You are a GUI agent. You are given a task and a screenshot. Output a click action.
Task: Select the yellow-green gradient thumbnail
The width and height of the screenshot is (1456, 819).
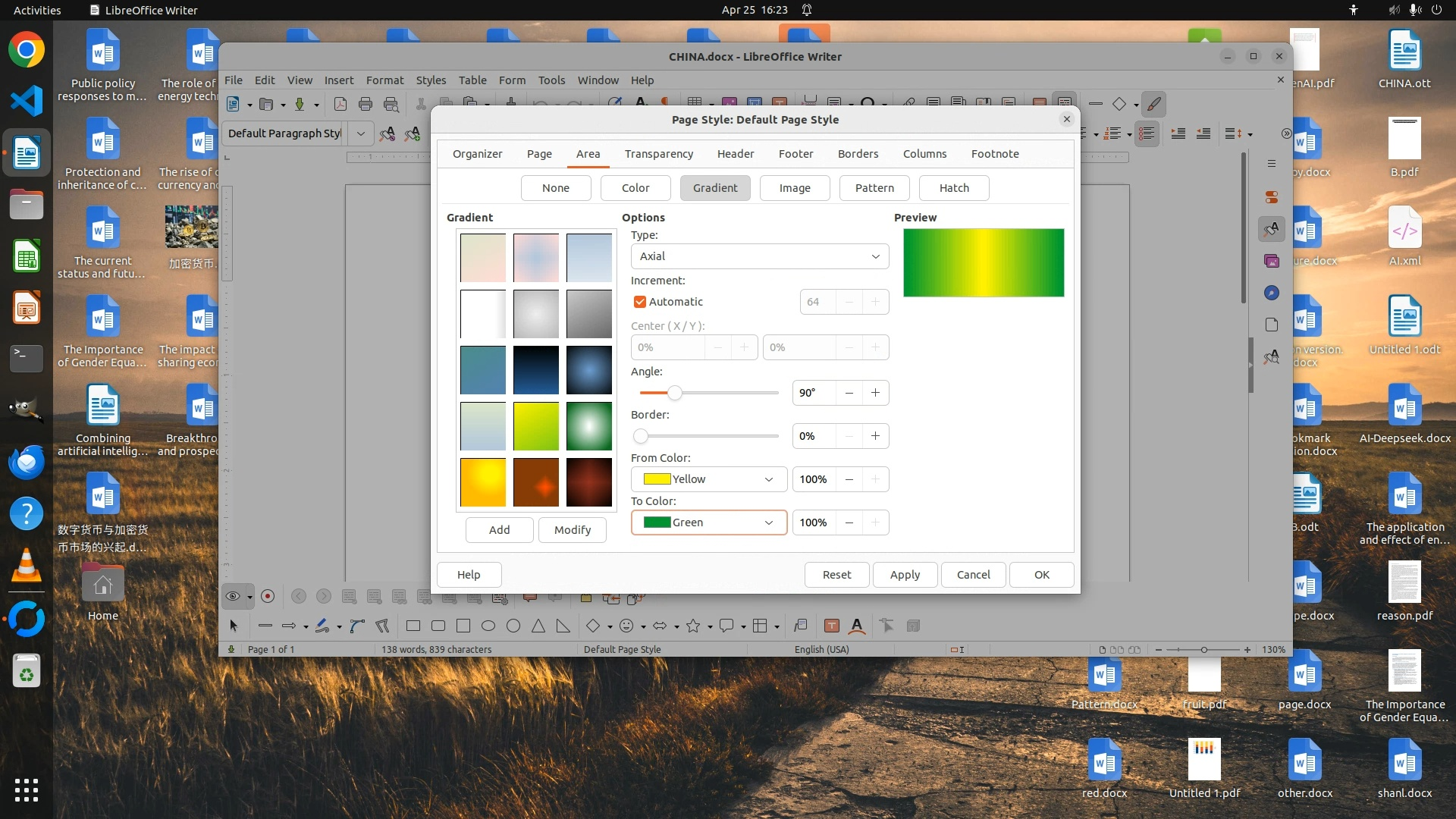pyautogui.click(x=536, y=426)
